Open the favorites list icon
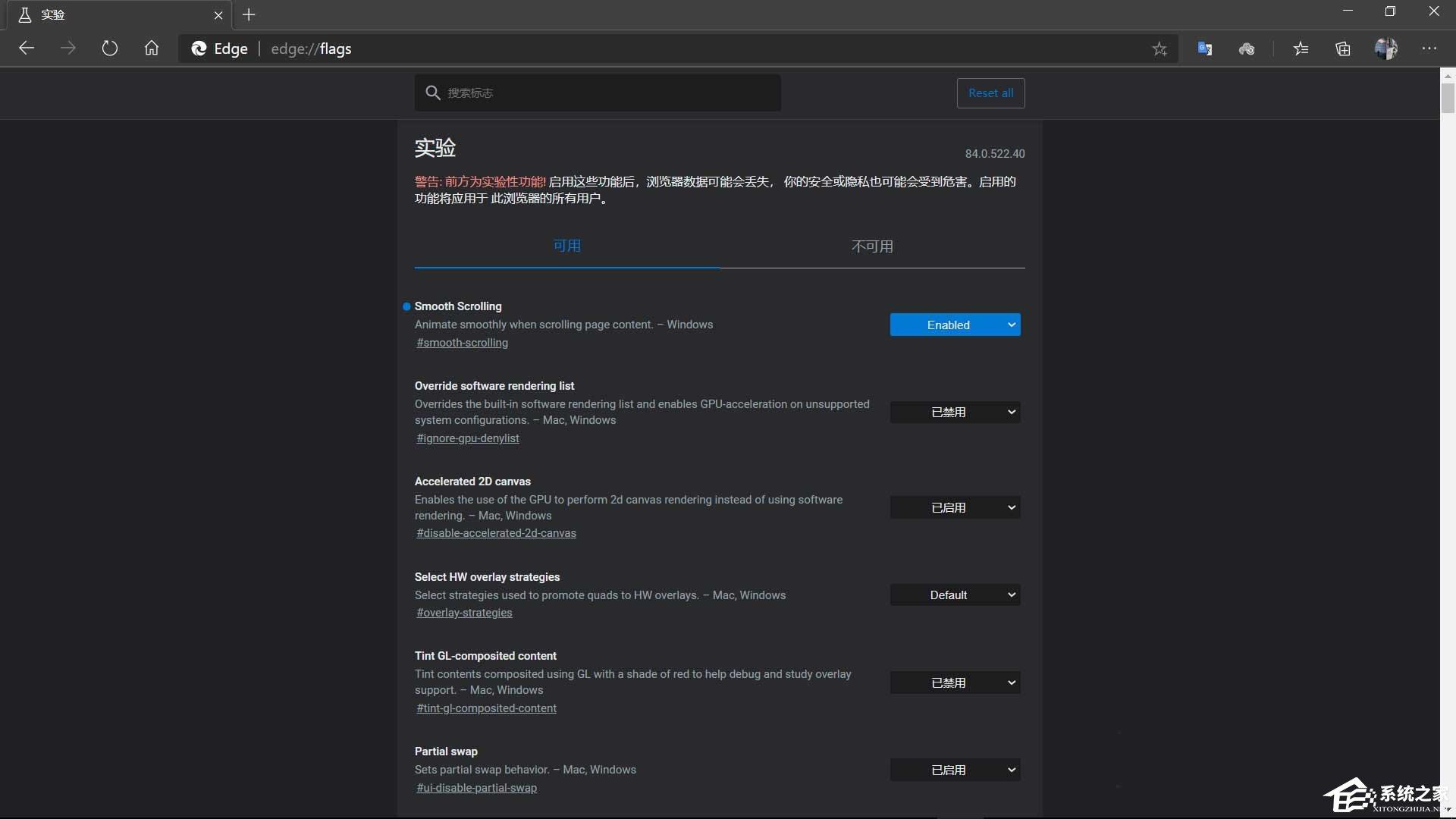This screenshot has width=1456, height=819. 1301,49
